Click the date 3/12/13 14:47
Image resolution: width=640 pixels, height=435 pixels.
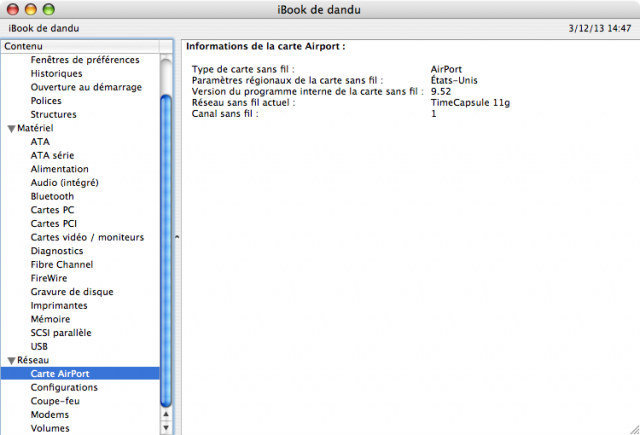point(600,29)
